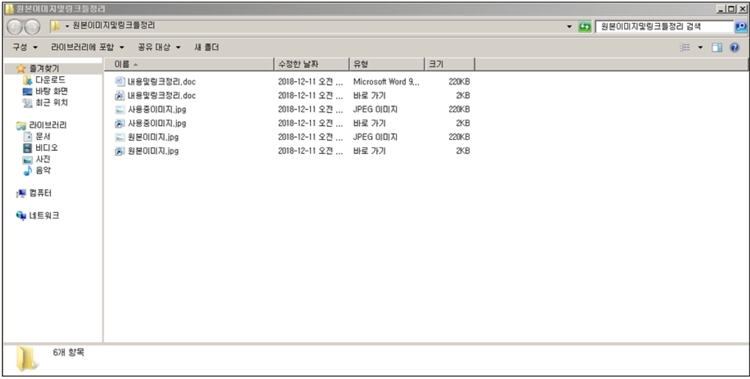
Task: Click the folder icon in address bar
Action: coord(55,26)
